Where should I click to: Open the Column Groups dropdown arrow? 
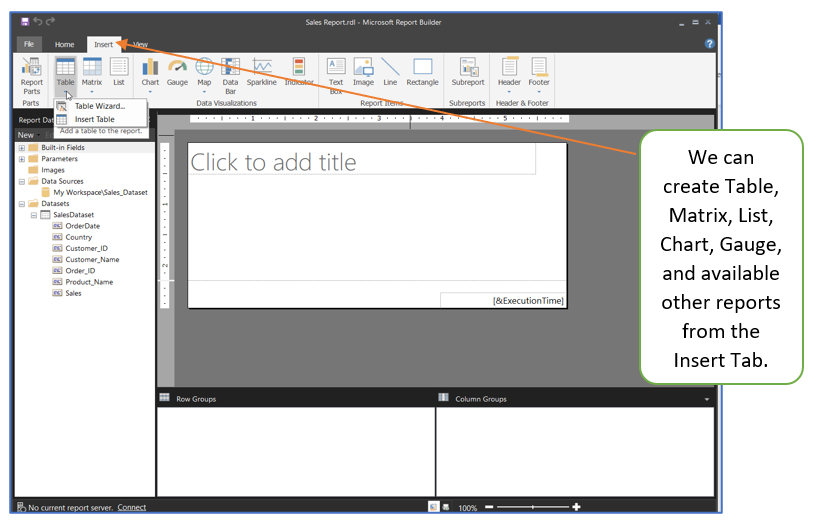tap(707, 399)
